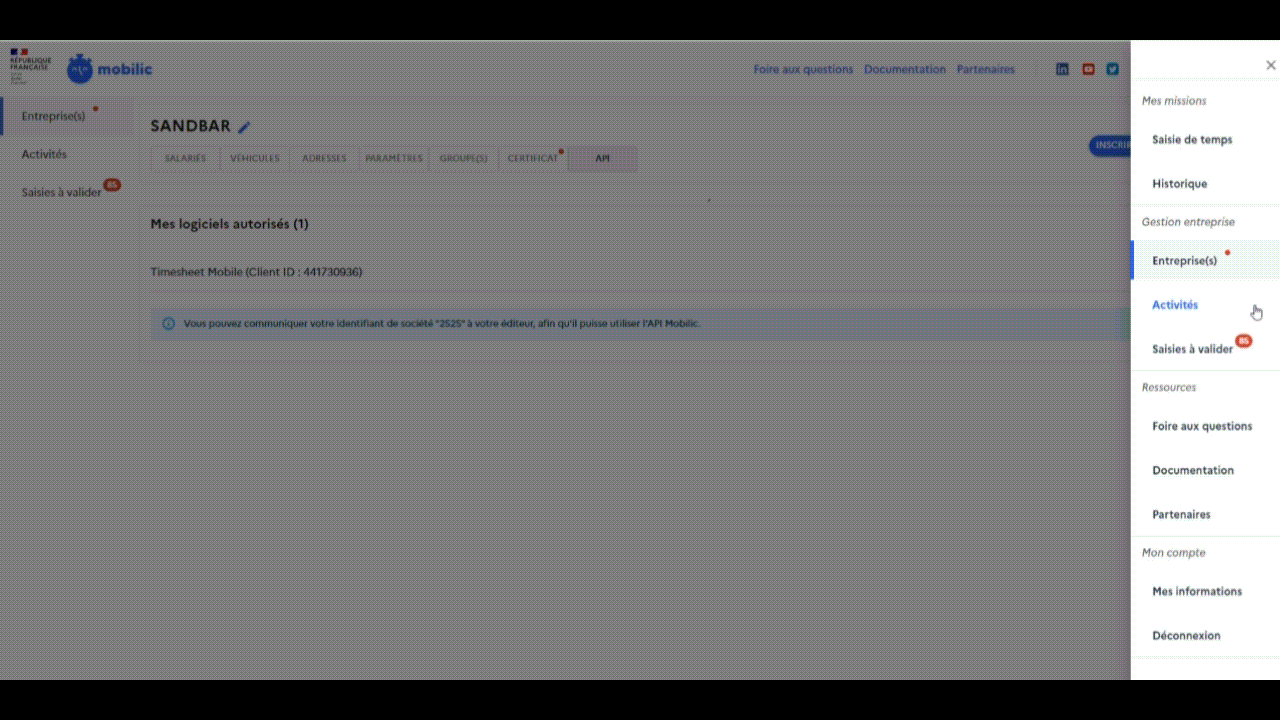Viewport: 1280px width, 720px height.
Task: Click Déconnexion to log out
Action: [1186, 635]
